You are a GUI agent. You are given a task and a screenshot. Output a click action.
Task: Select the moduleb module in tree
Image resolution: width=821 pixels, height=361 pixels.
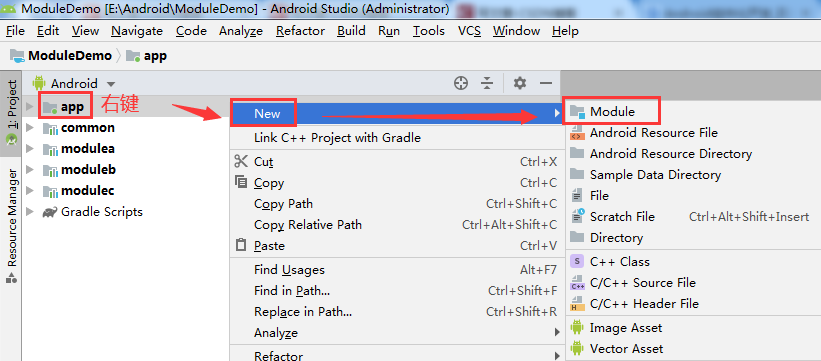click(x=88, y=170)
